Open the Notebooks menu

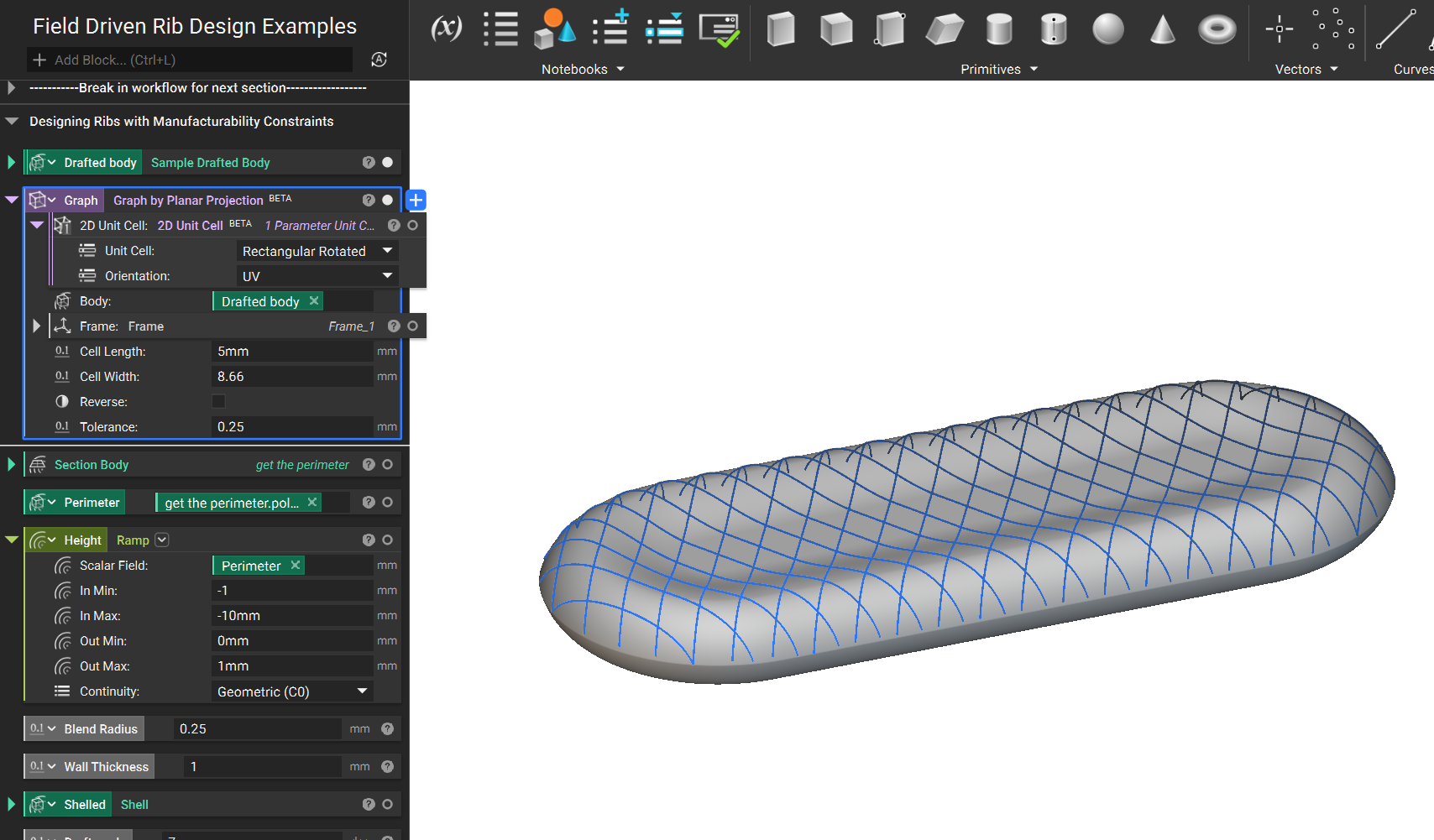point(583,70)
